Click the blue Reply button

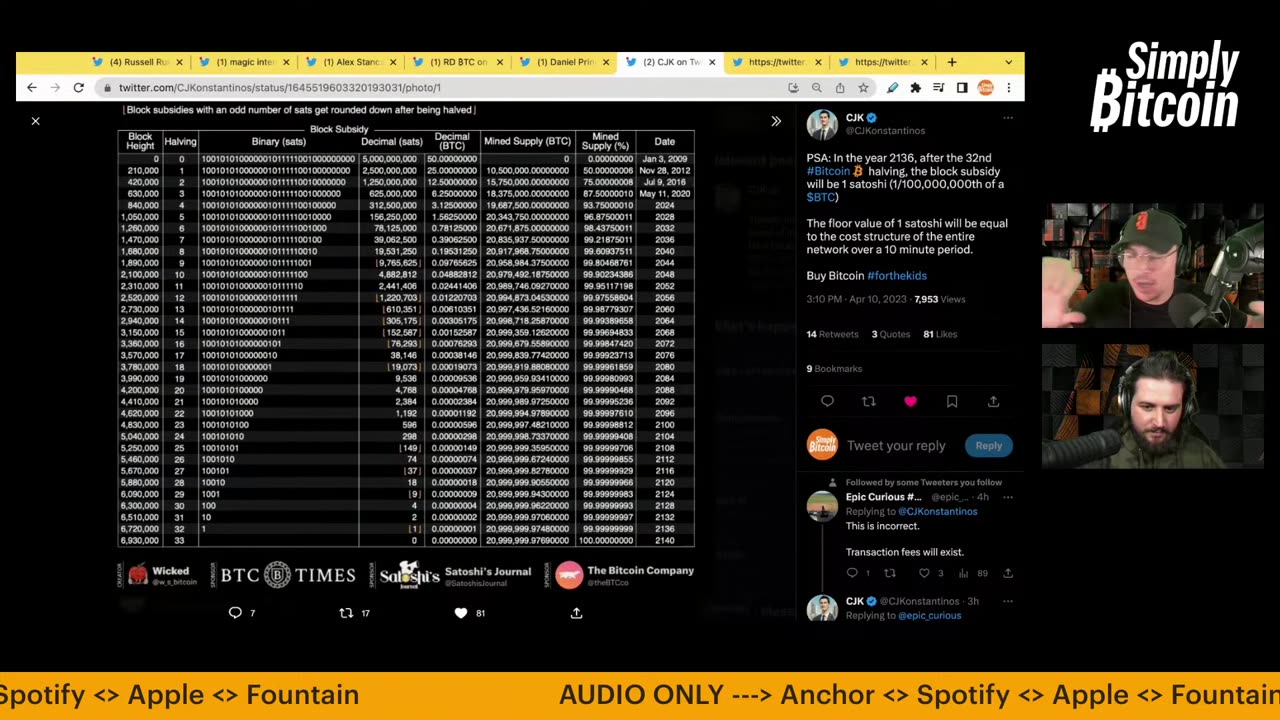click(x=988, y=446)
